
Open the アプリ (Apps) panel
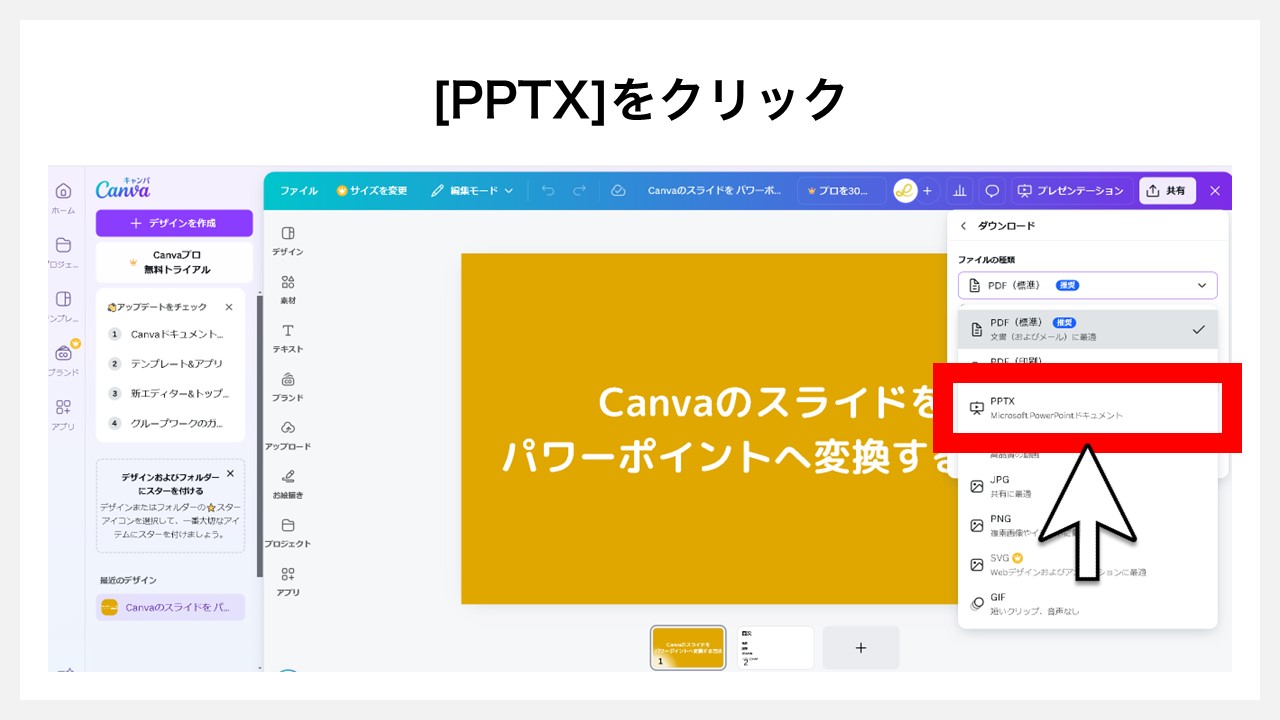[288, 581]
